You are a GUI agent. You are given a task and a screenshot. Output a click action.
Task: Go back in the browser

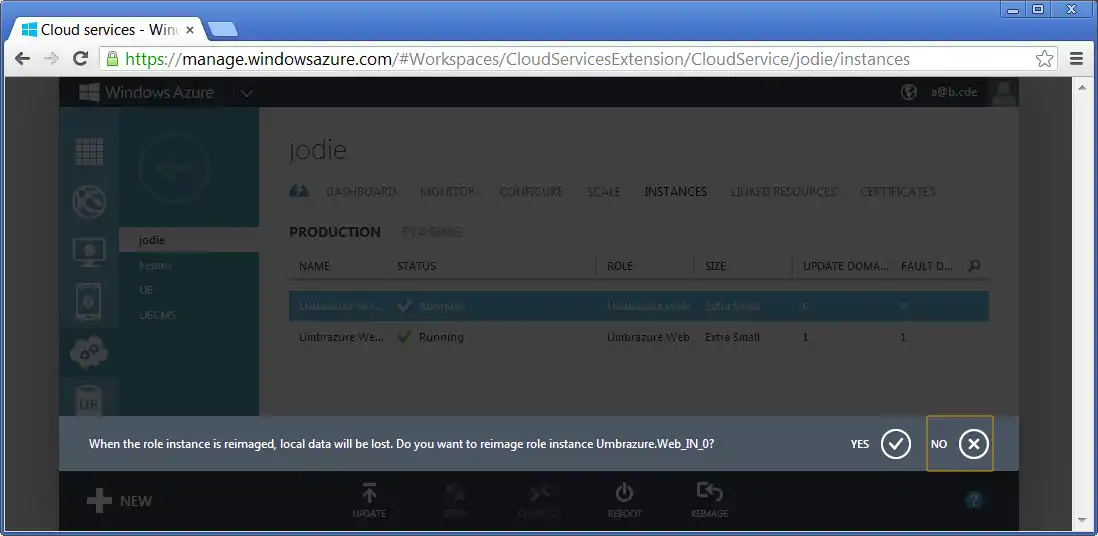click(22, 59)
